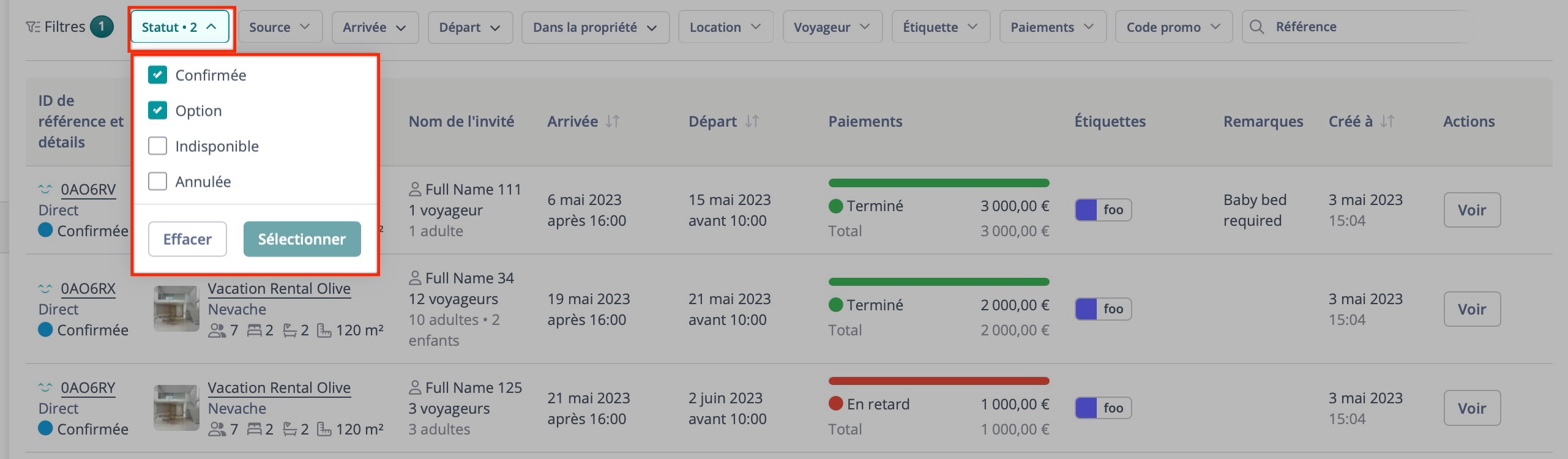
Task: Open the Code promo dropdown
Action: 1173,26
